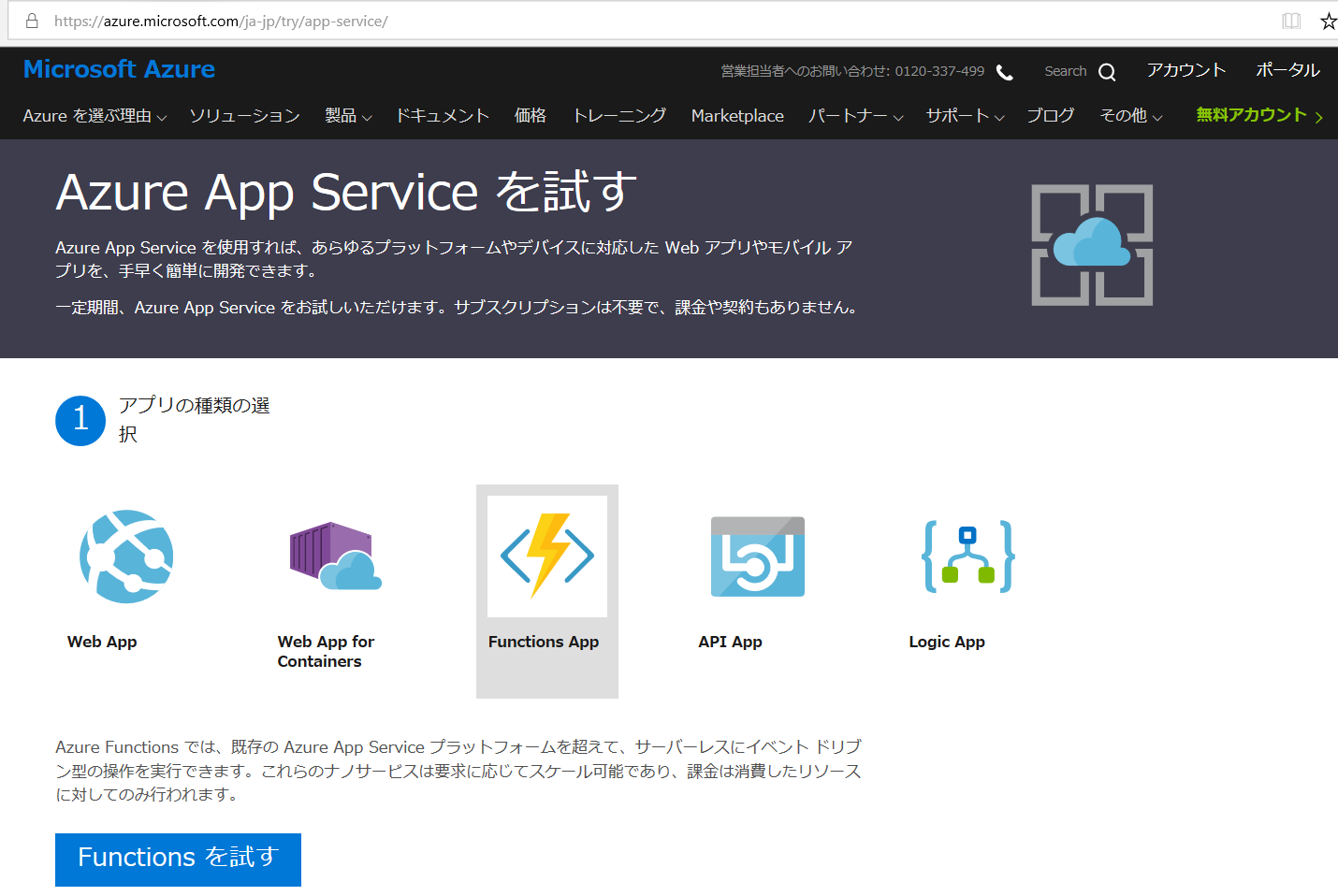Click the 無料アカウント green link
This screenshot has height=896, width=1338.
coord(1259,115)
